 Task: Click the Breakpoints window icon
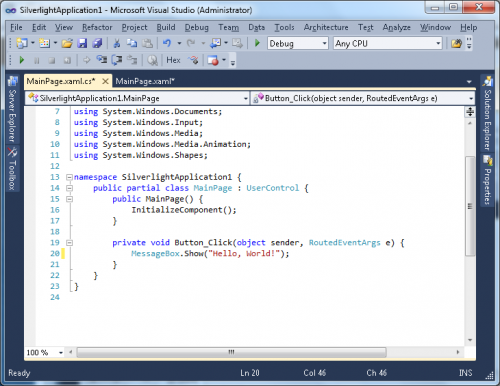(213, 60)
